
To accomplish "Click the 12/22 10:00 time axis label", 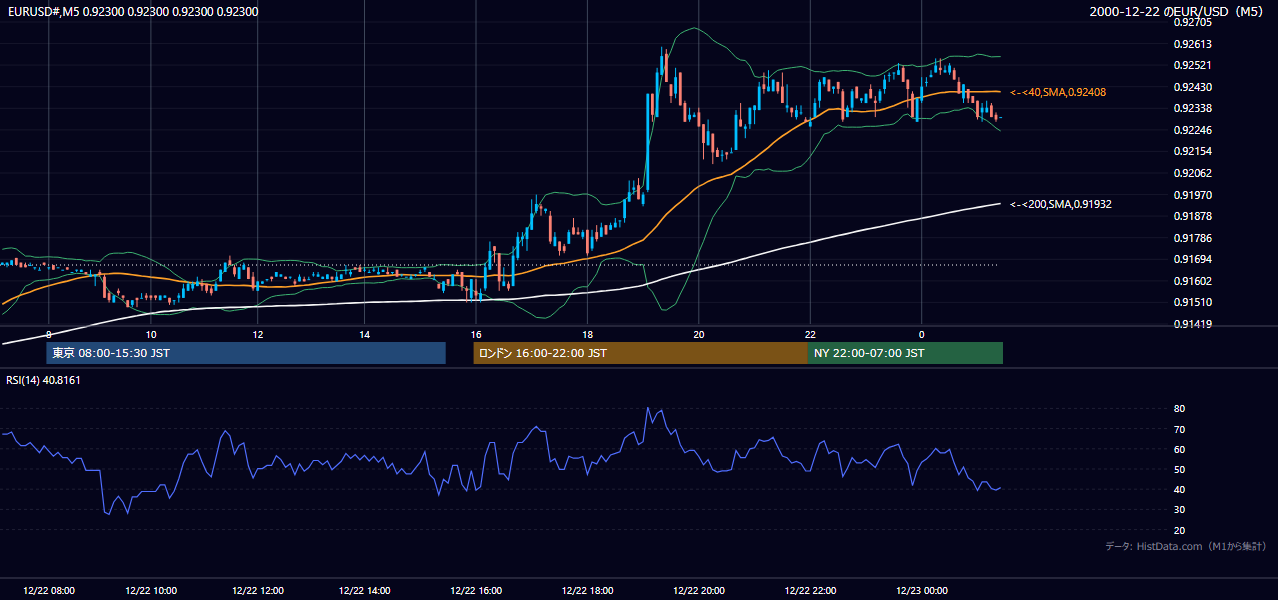I will pos(151,590).
